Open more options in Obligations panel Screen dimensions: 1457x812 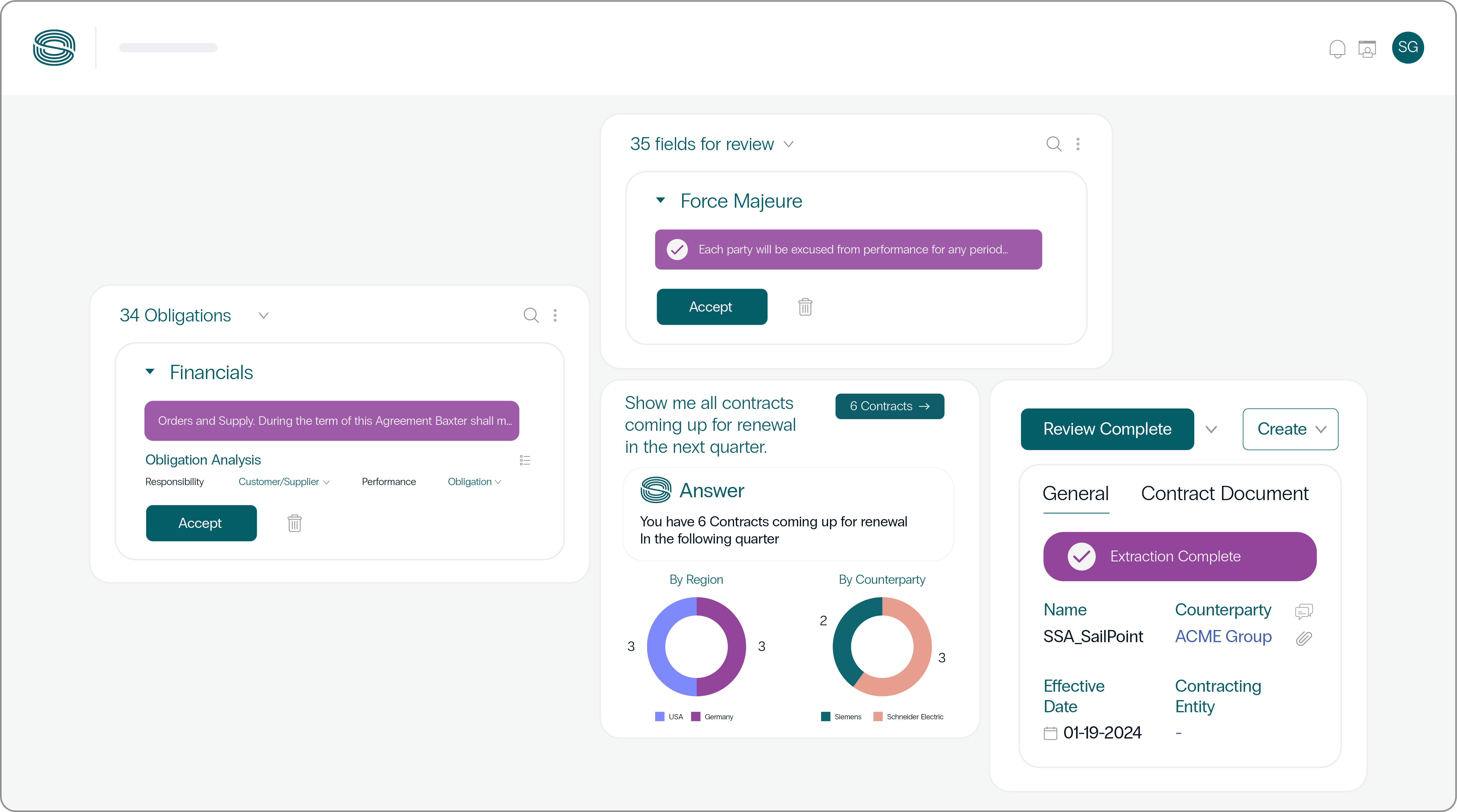click(x=555, y=315)
